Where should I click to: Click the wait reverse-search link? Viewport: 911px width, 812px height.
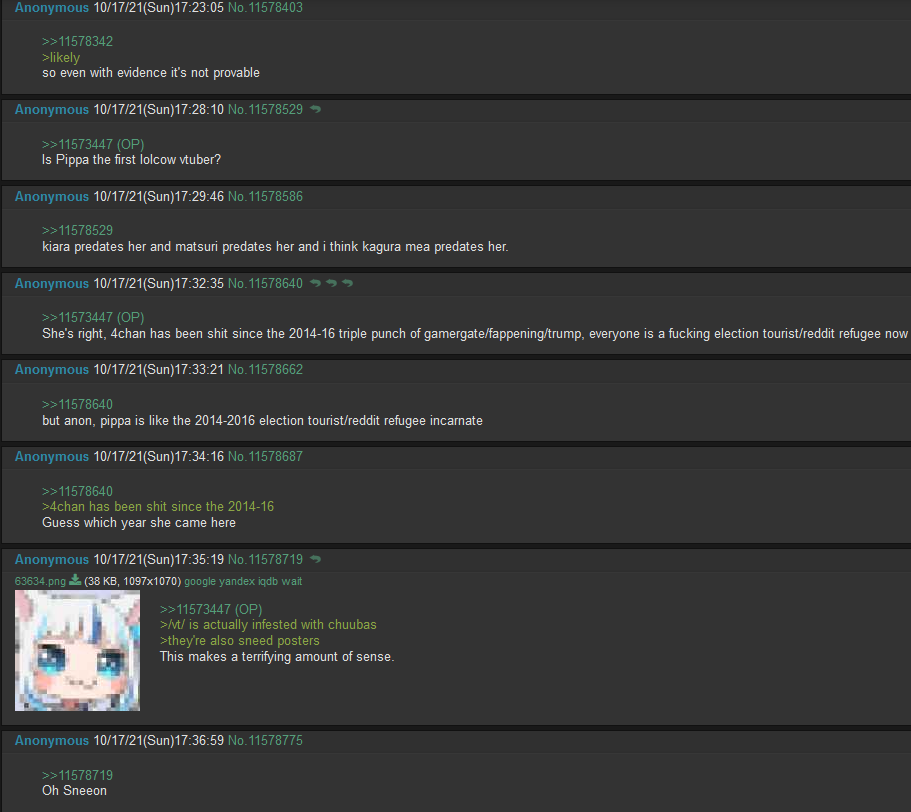pos(292,581)
